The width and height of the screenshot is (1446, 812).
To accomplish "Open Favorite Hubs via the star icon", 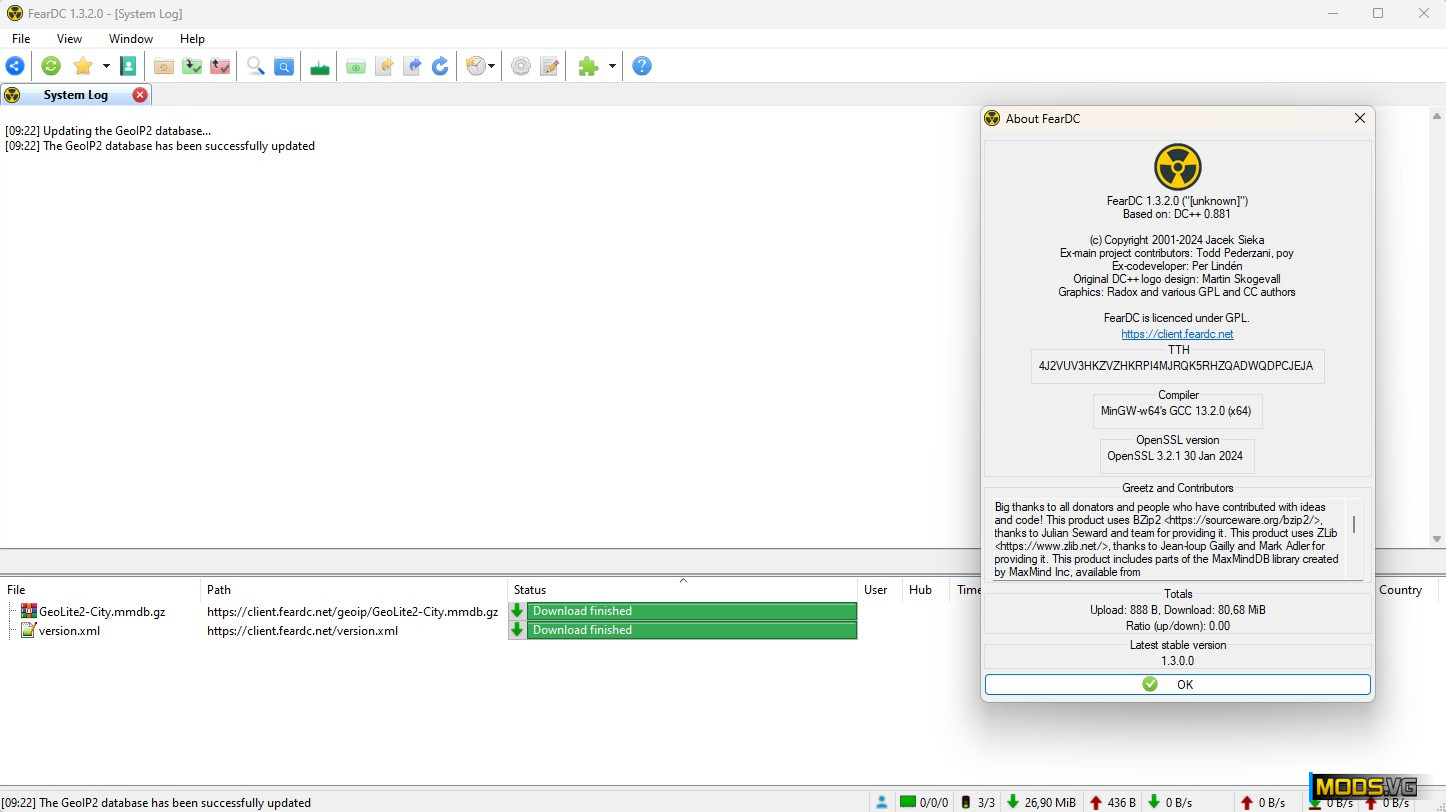I will pyautogui.click(x=83, y=66).
